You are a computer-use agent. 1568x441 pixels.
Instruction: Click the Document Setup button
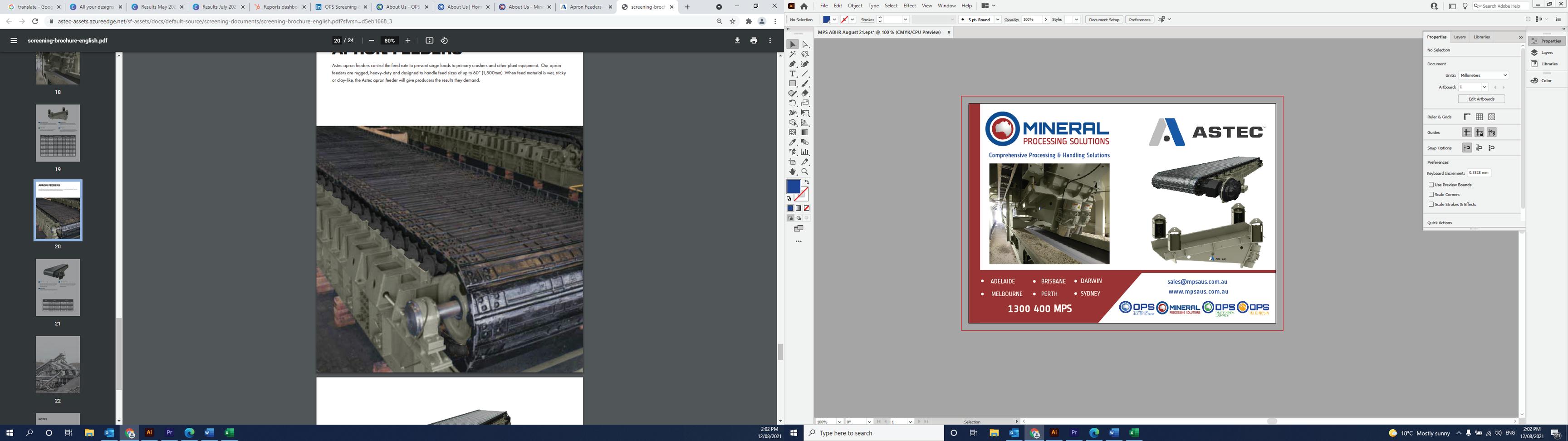pyautogui.click(x=1104, y=20)
